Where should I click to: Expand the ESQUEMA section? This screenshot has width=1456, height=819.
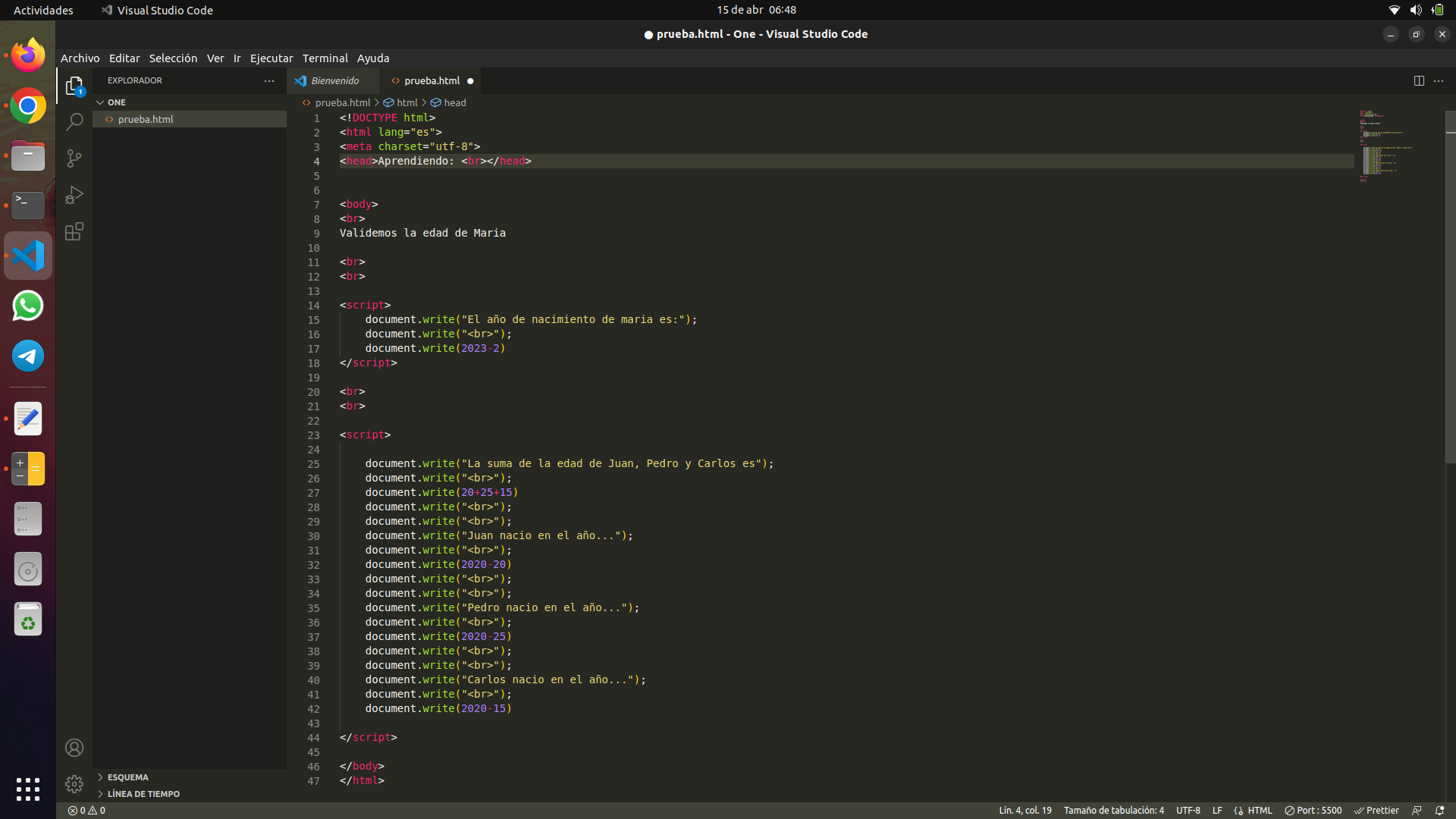coord(190,777)
